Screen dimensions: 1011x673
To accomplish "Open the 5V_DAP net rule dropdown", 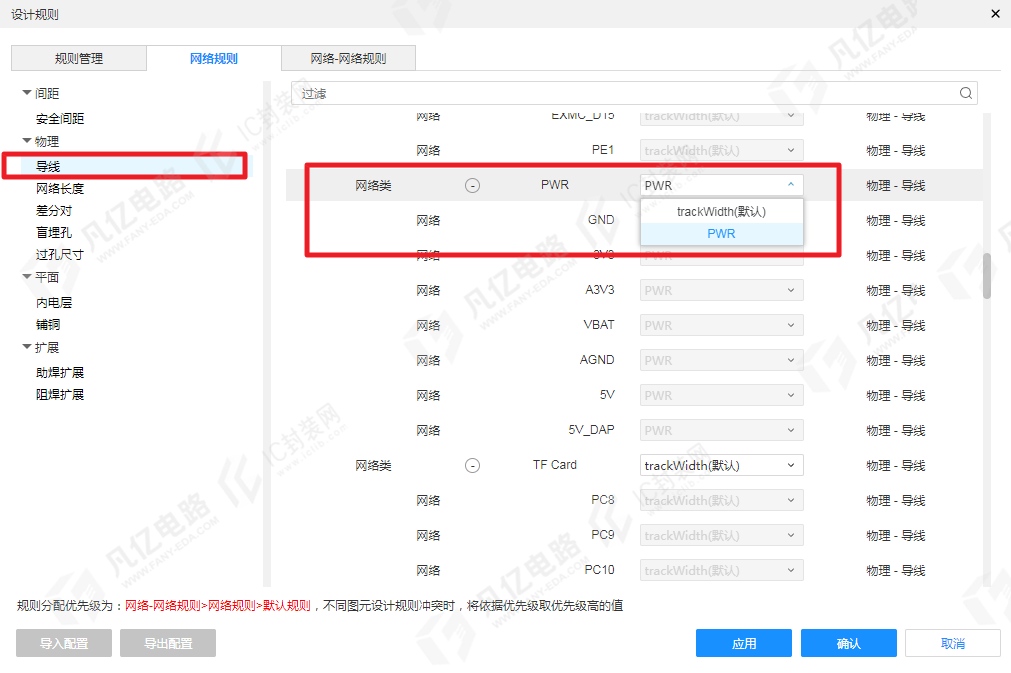I will coord(721,430).
